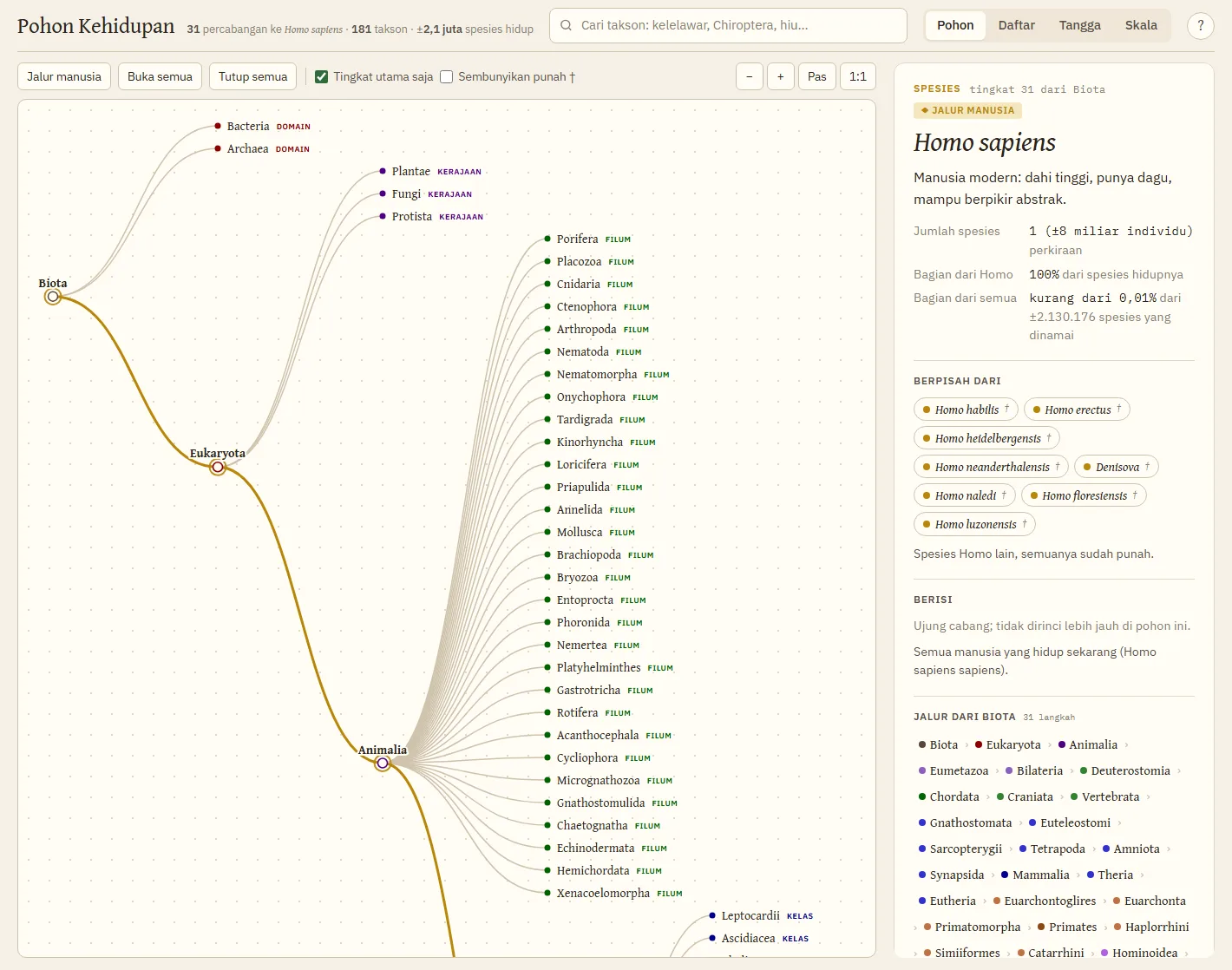Screen dimensions: 1232x970
Task: Click the Eukaryota node circle
Action: point(218,467)
